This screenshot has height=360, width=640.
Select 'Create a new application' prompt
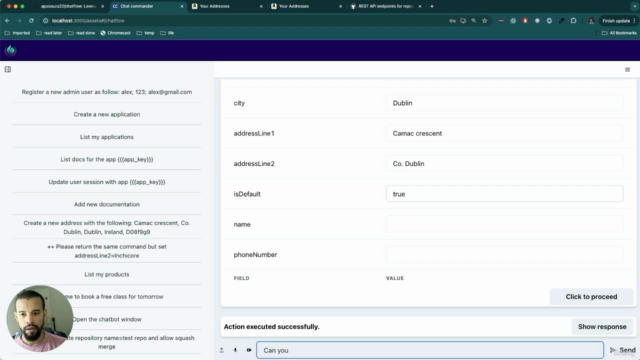click(107, 114)
